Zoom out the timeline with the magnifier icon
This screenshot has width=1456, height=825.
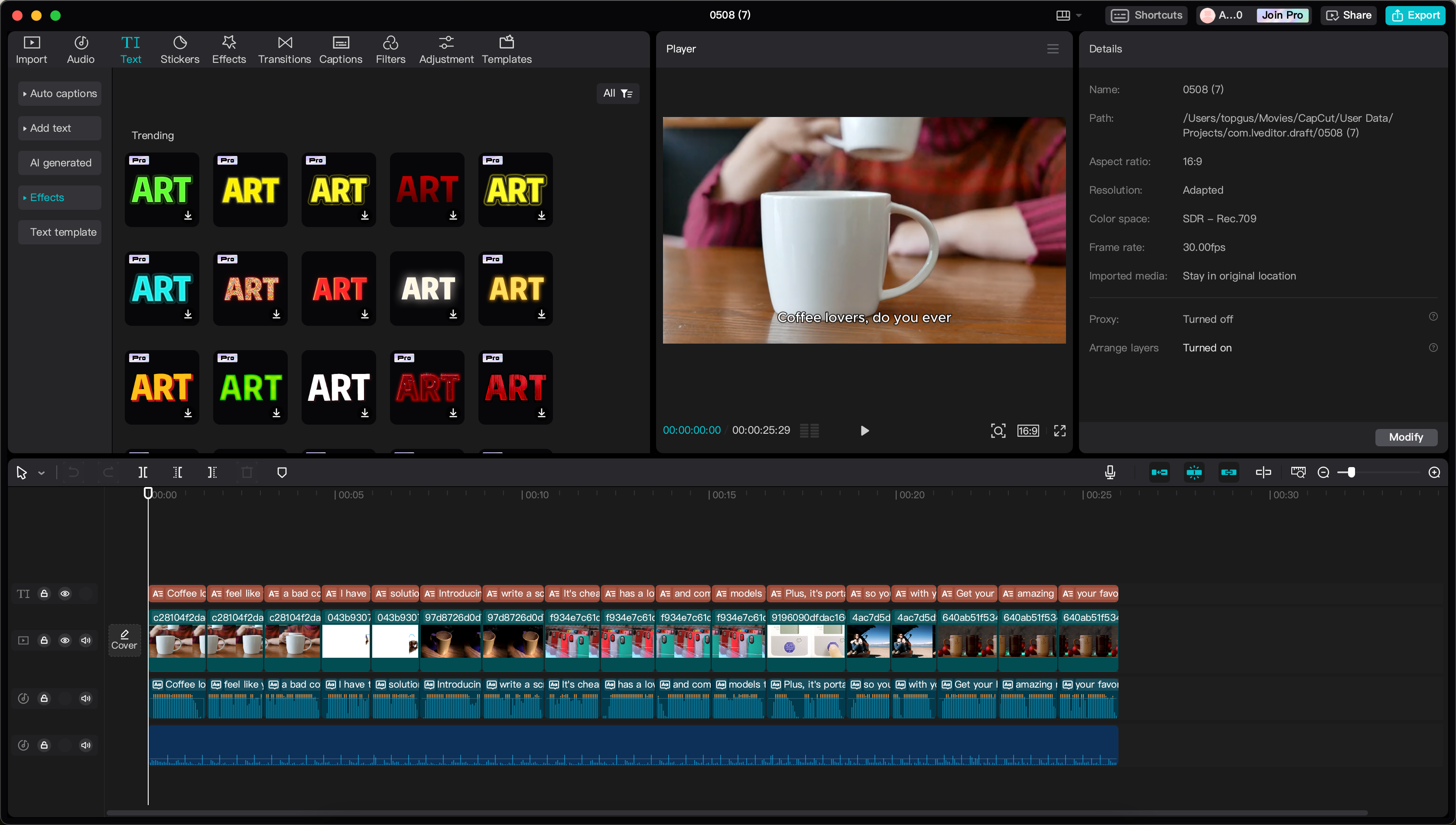tap(1324, 472)
